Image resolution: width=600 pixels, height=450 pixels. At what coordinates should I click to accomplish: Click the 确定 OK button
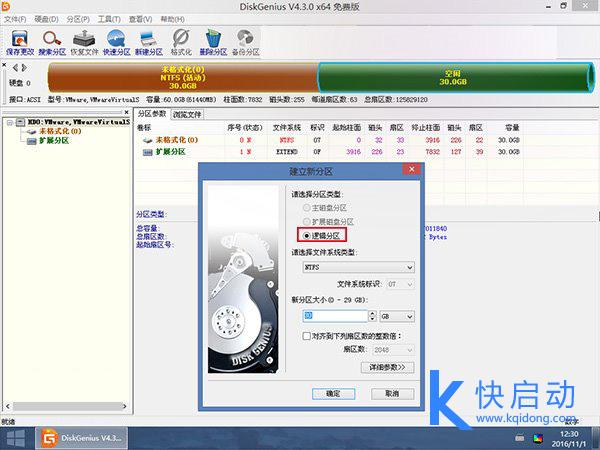[333, 393]
